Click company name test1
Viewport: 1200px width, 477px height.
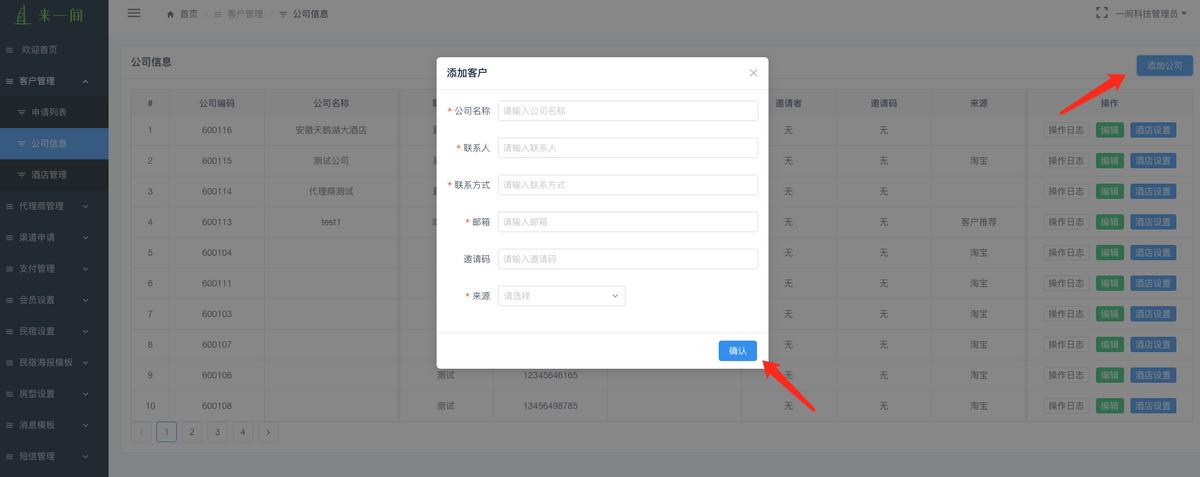click(x=331, y=222)
